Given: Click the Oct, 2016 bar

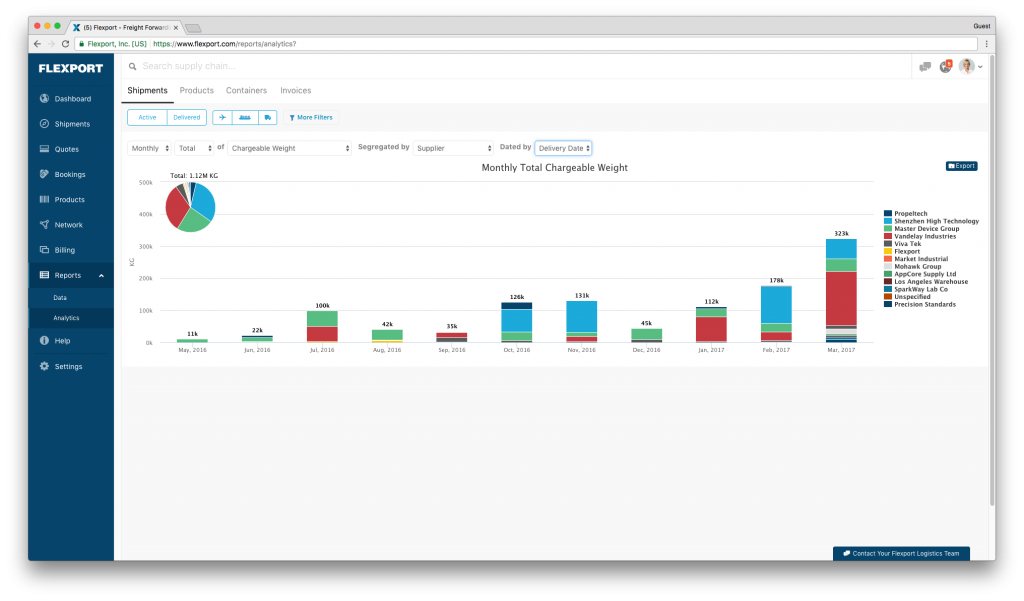Looking at the screenshot, I should tap(517, 323).
